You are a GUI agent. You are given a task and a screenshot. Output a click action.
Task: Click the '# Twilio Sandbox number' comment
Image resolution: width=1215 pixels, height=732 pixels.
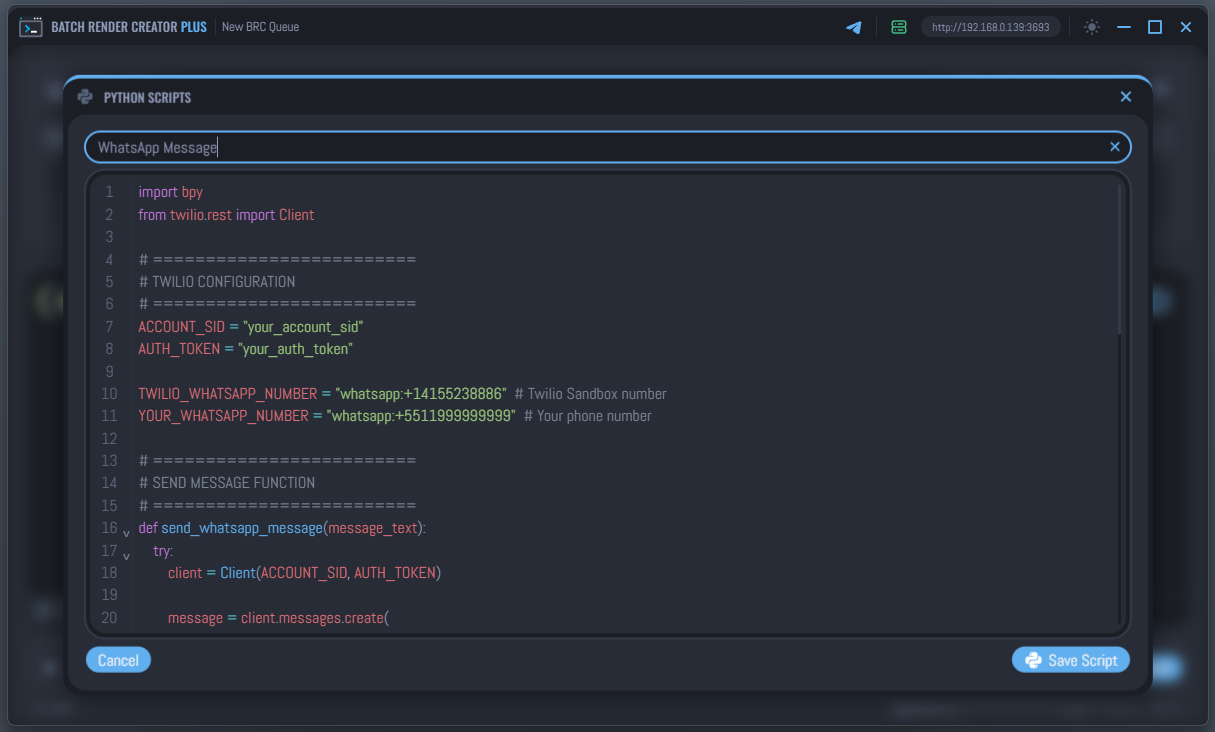pyautogui.click(x=590, y=394)
